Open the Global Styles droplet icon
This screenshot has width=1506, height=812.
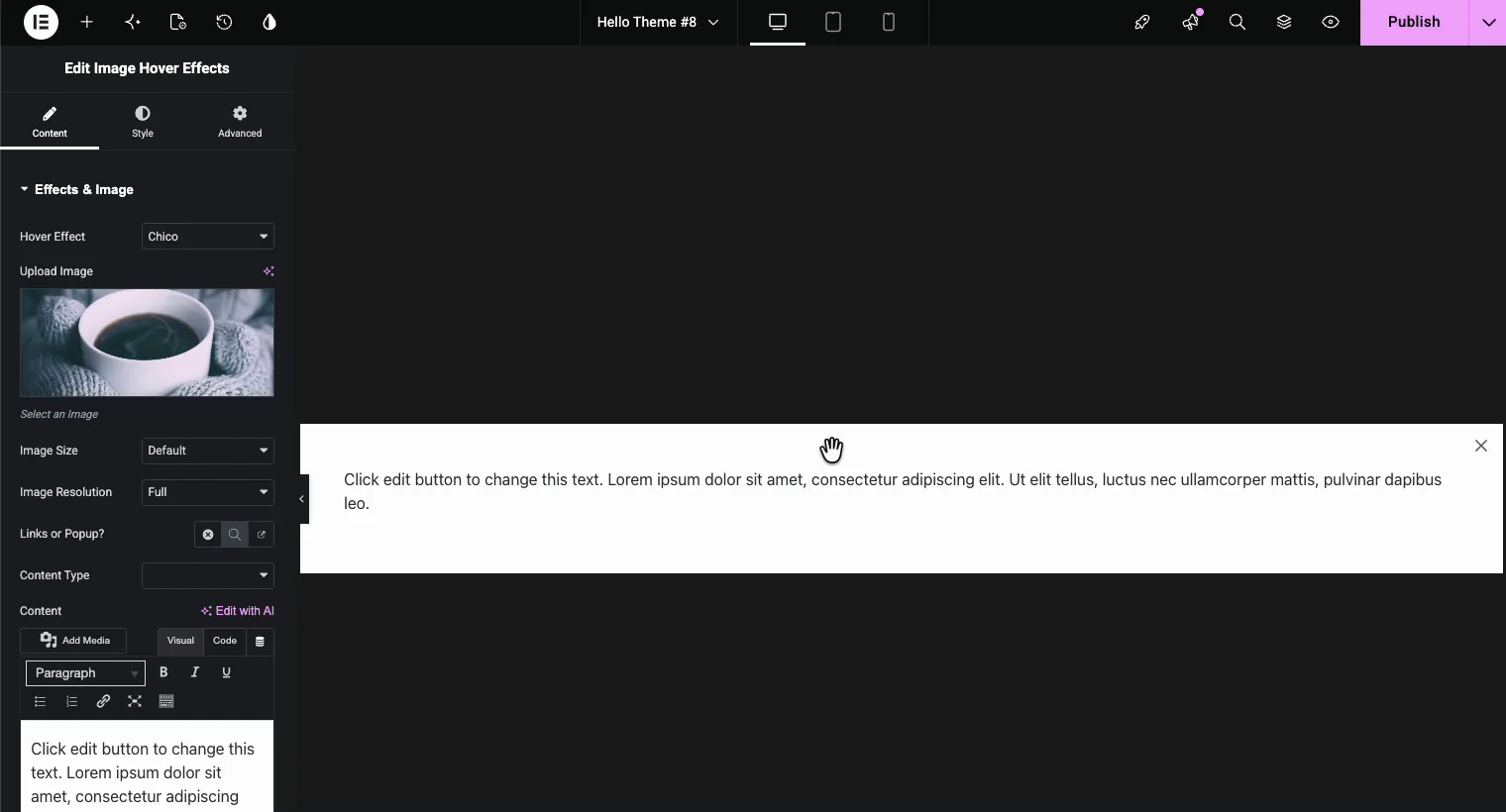[269, 22]
